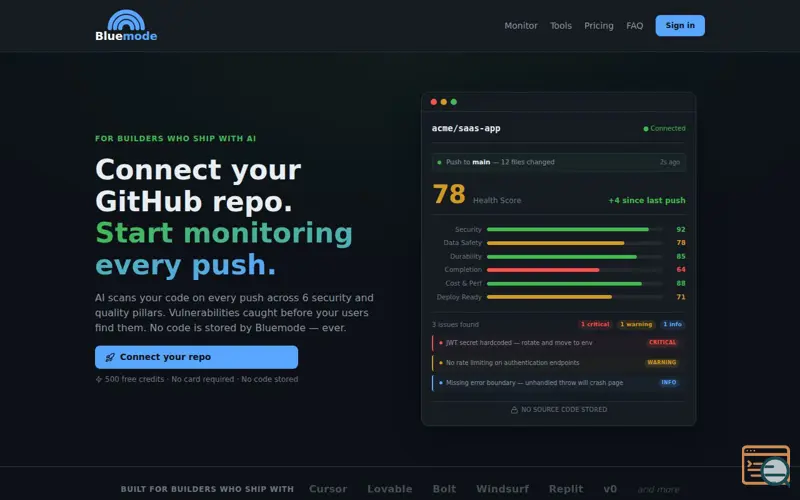
Task: Click the 78 Health Score number
Action: [x=449, y=194]
